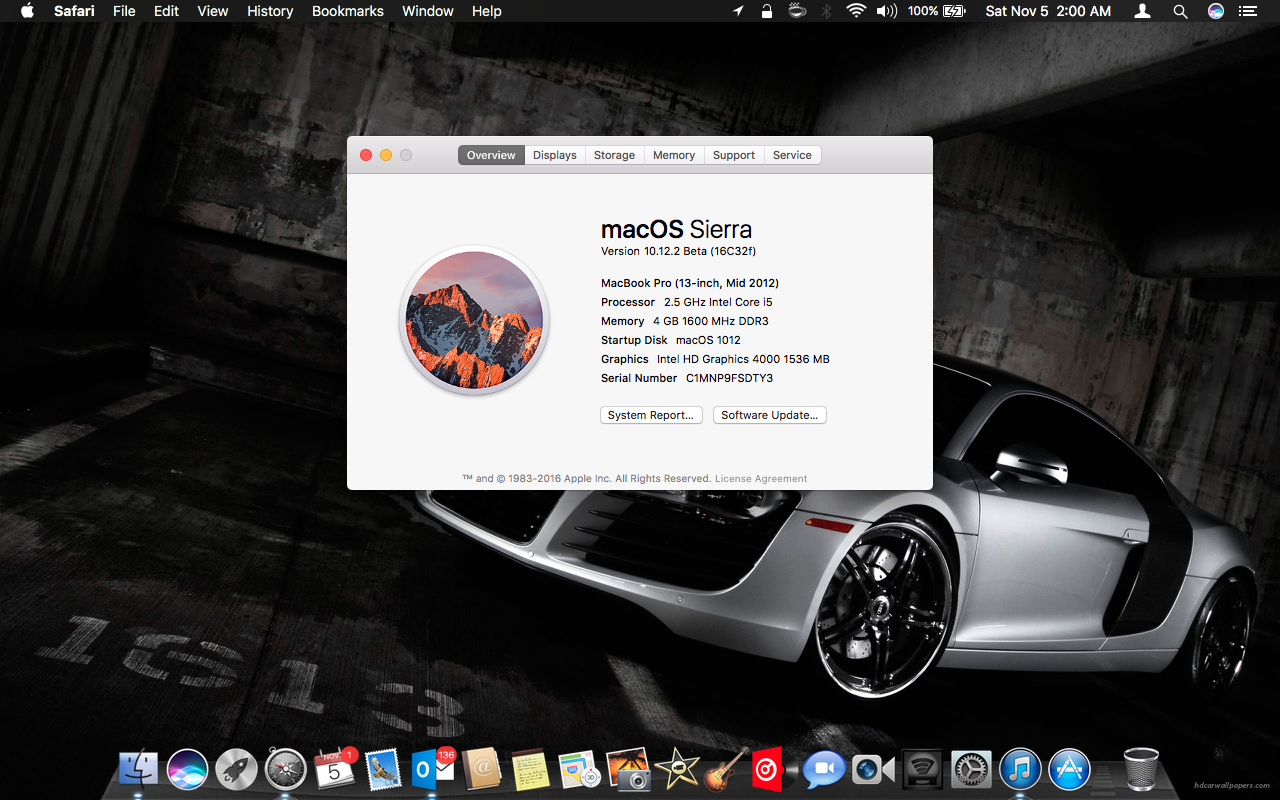Click the volume speaker icon in menu bar
1280x800 pixels.
[x=886, y=11]
